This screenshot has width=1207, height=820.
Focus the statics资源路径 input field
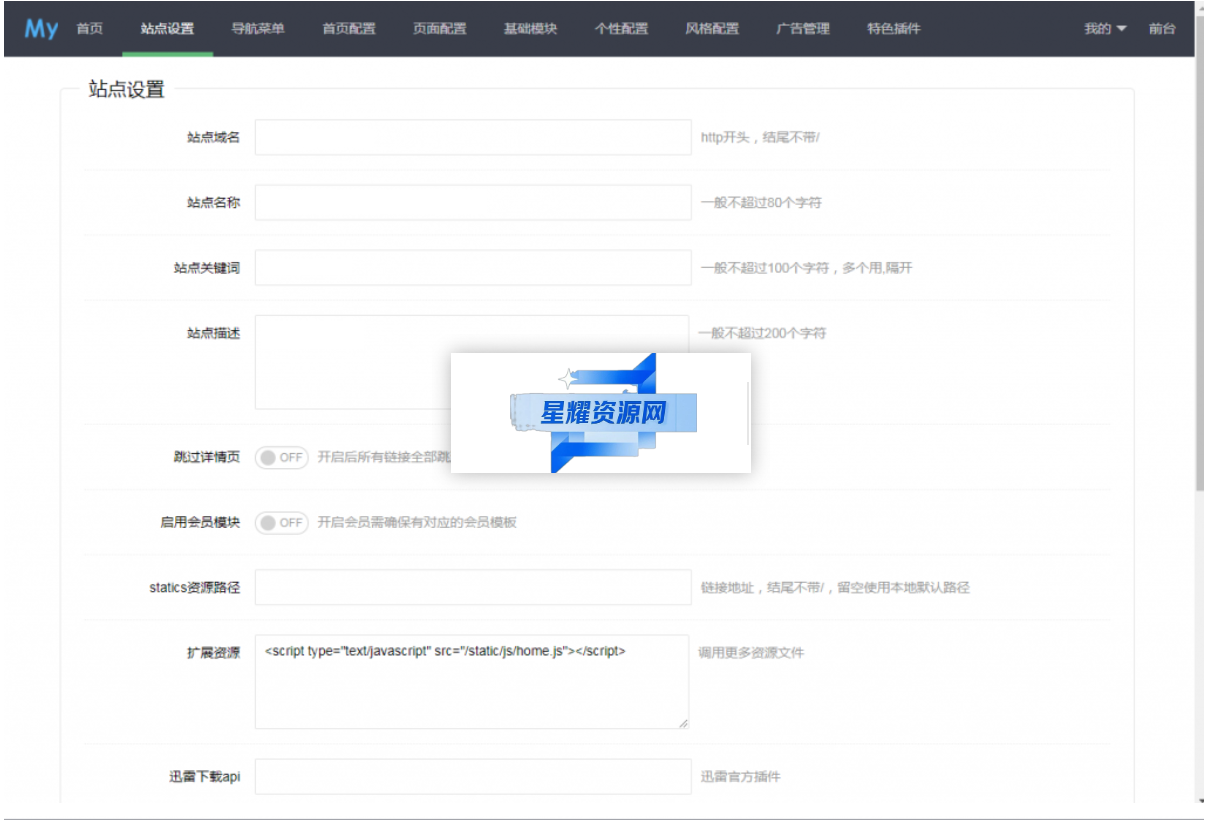click(x=473, y=587)
